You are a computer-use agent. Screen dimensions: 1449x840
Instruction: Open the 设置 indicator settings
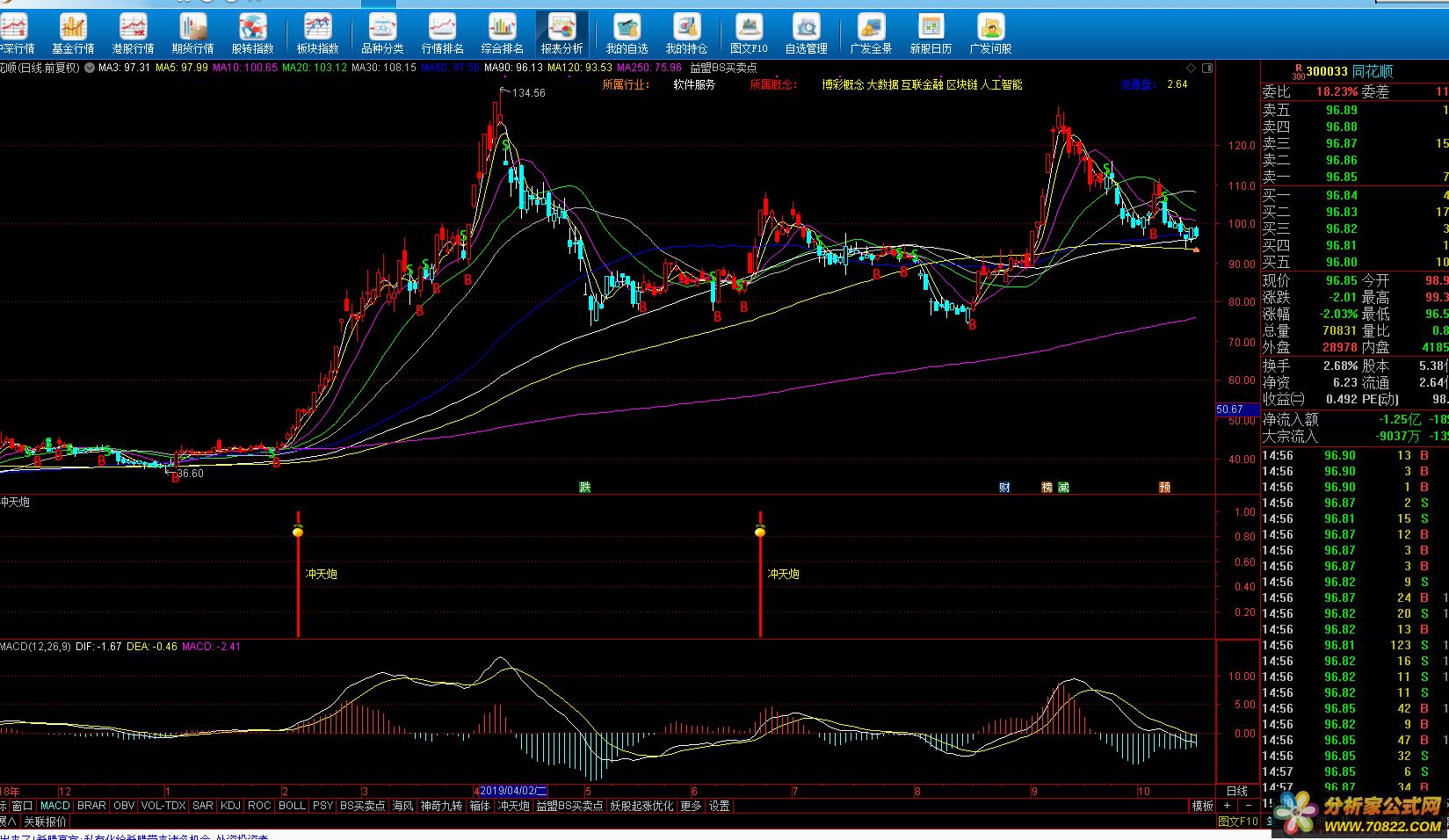click(719, 806)
